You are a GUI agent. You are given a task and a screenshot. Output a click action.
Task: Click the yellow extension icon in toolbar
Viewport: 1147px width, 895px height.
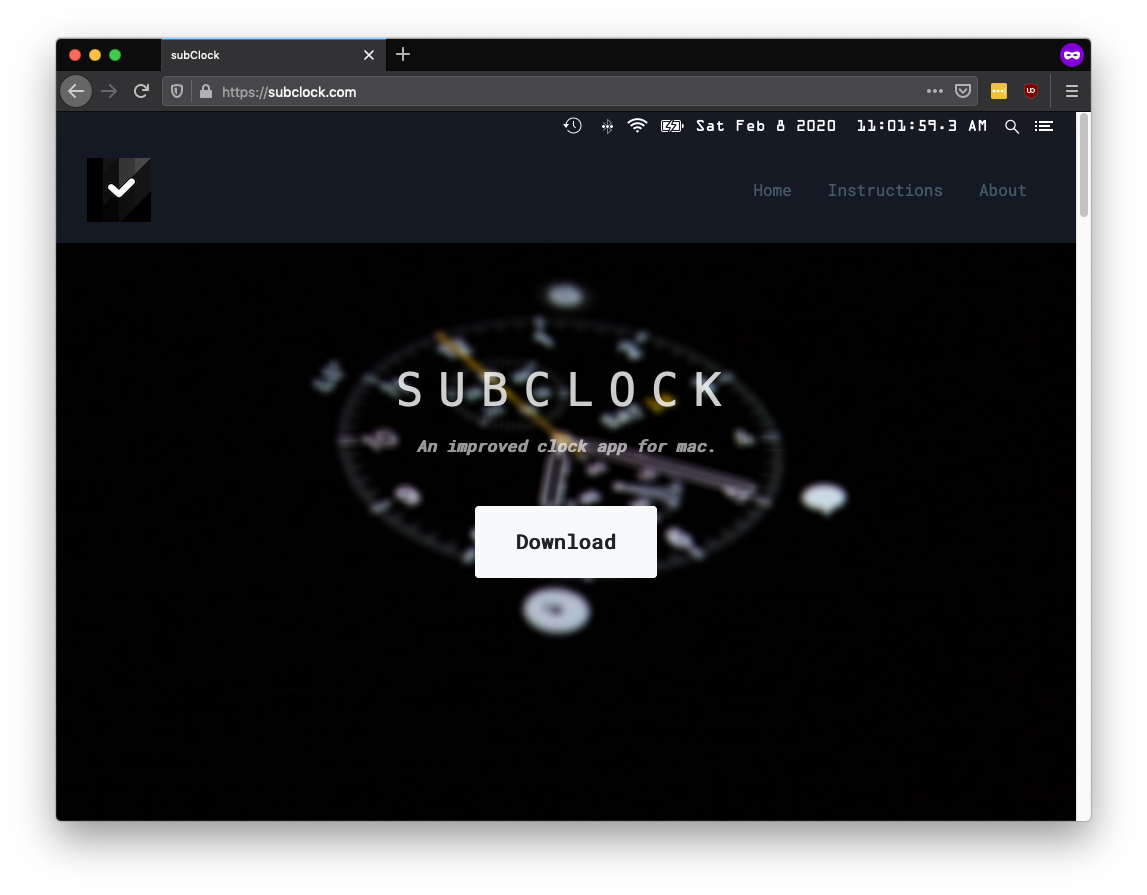(x=999, y=91)
